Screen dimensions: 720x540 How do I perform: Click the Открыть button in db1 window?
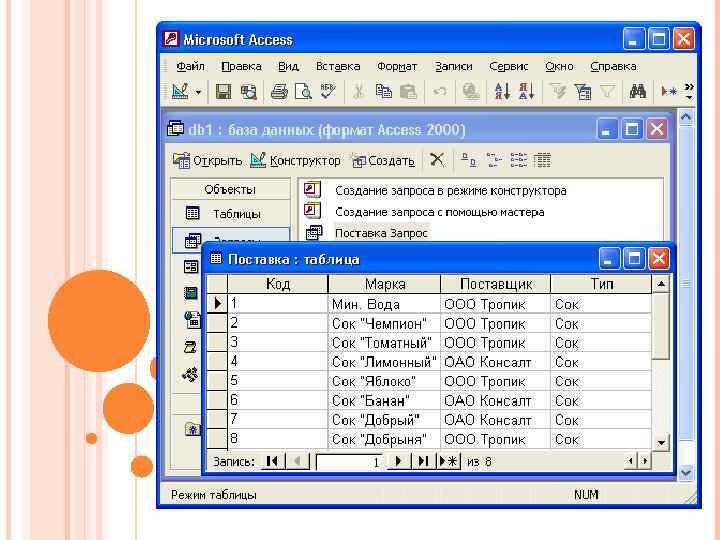208,161
